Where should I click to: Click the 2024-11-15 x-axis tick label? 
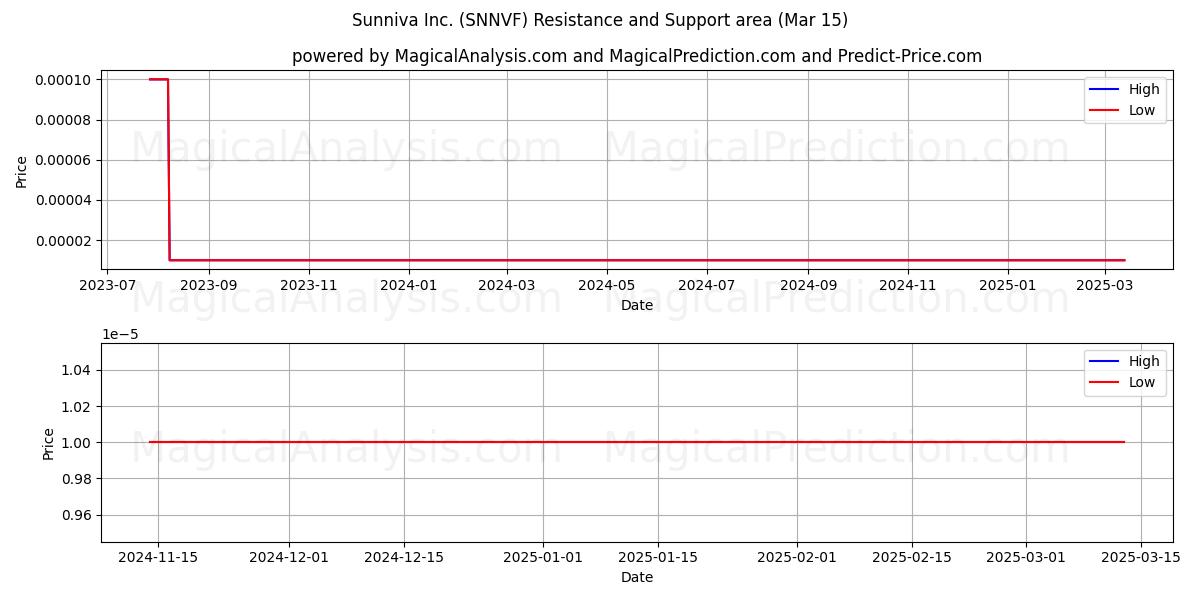[x=158, y=557]
